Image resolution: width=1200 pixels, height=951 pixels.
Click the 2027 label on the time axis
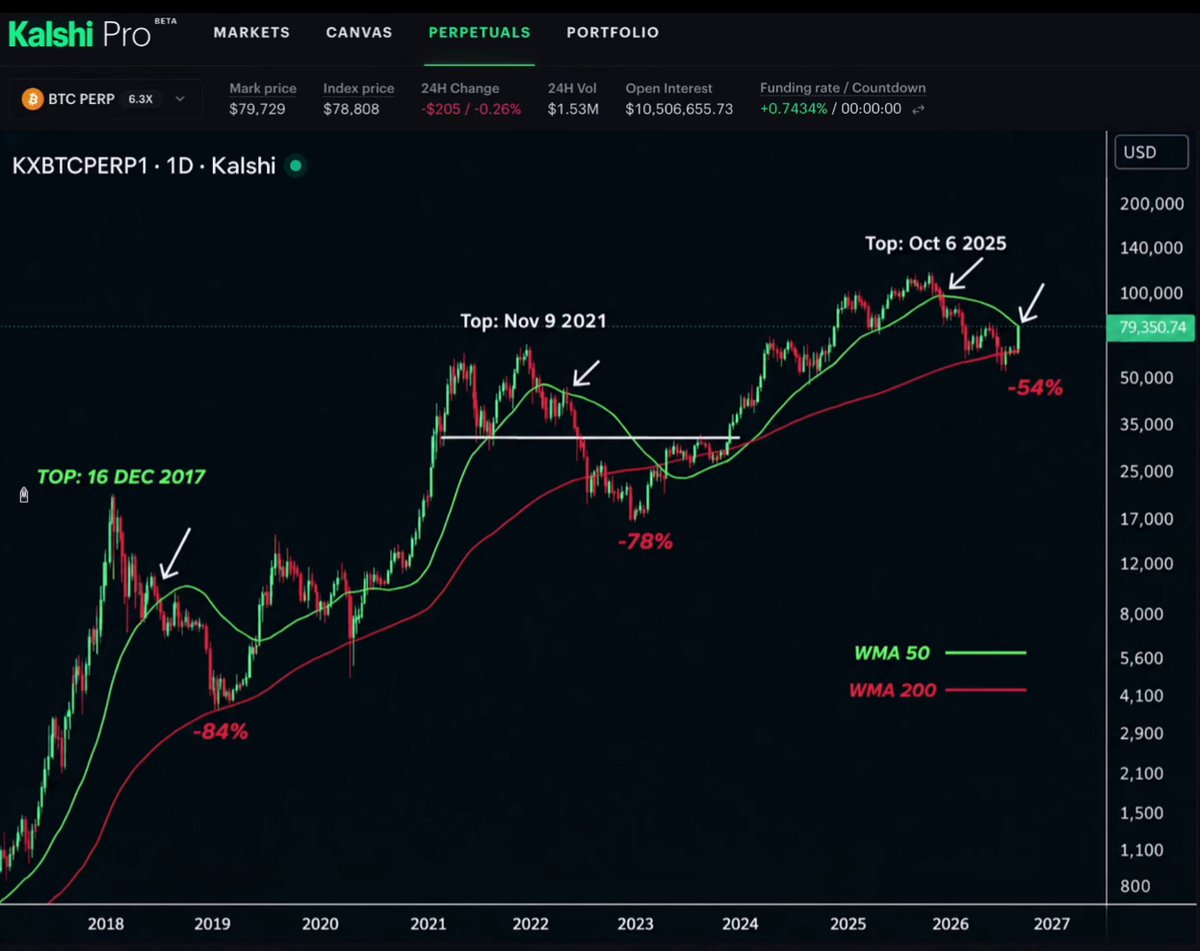click(1051, 923)
